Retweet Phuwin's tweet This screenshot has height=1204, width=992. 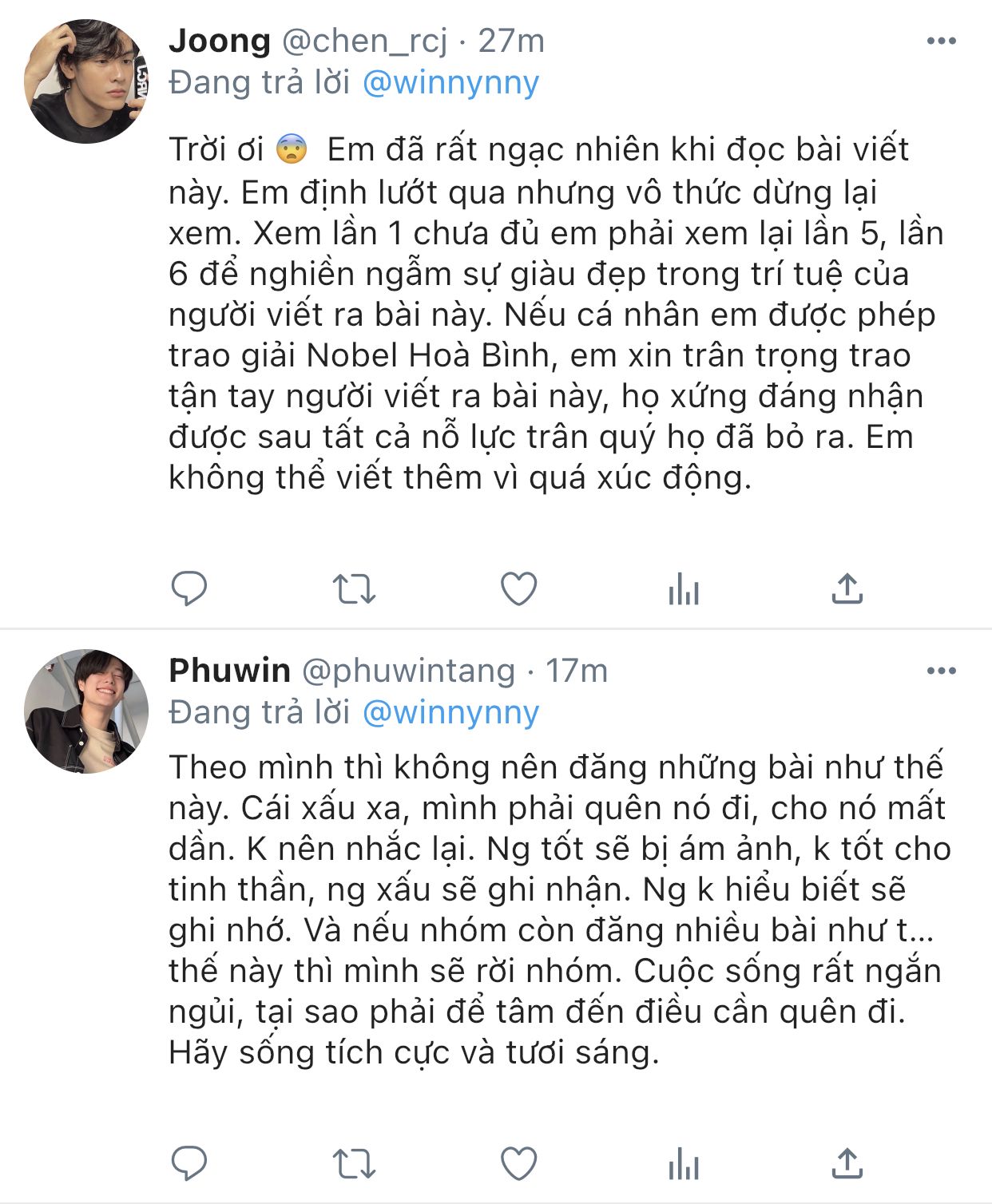point(354,1163)
